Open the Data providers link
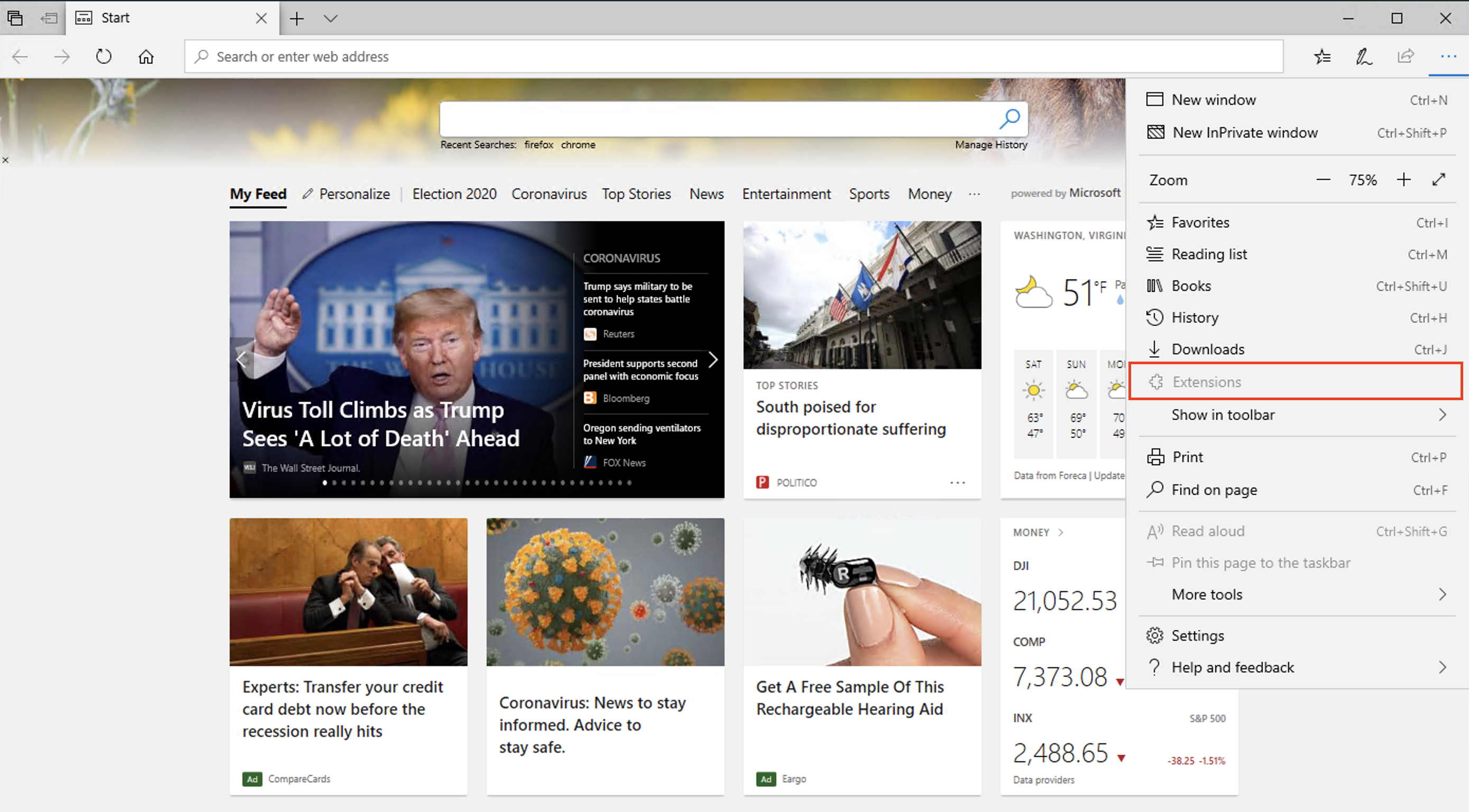Viewport: 1469px width, 812px height. point(1044,780)
